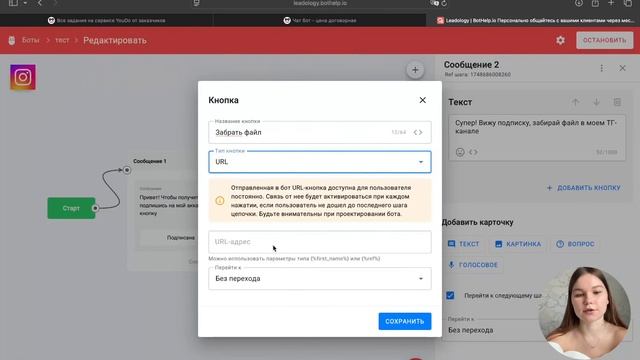Screen dimensions: 640x360
Task: Move the Текст card down
Action: (x=596, y=102)
